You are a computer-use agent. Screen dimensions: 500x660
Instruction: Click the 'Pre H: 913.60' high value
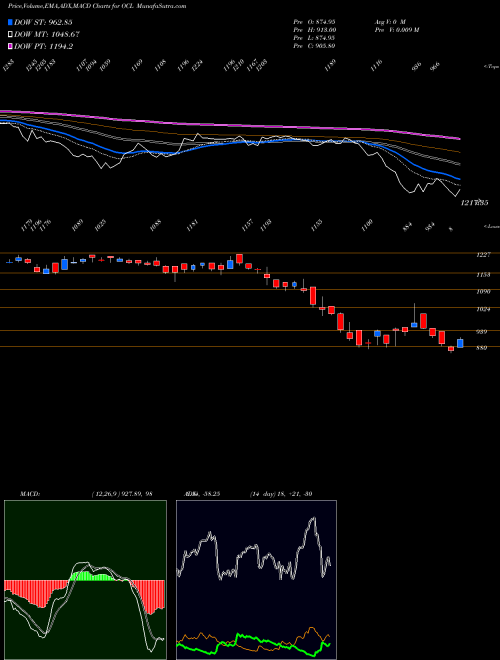tap(314, 30)
